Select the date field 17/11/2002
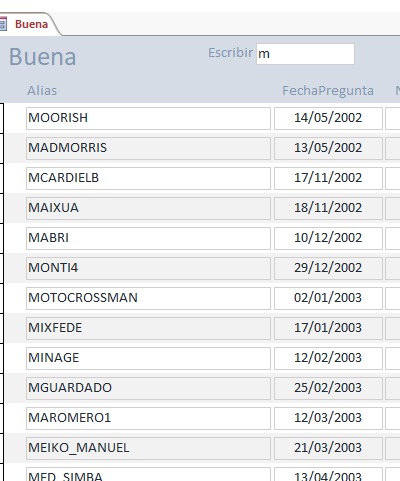This screenshot has width=400, height=481. click(x=328, y=178)
